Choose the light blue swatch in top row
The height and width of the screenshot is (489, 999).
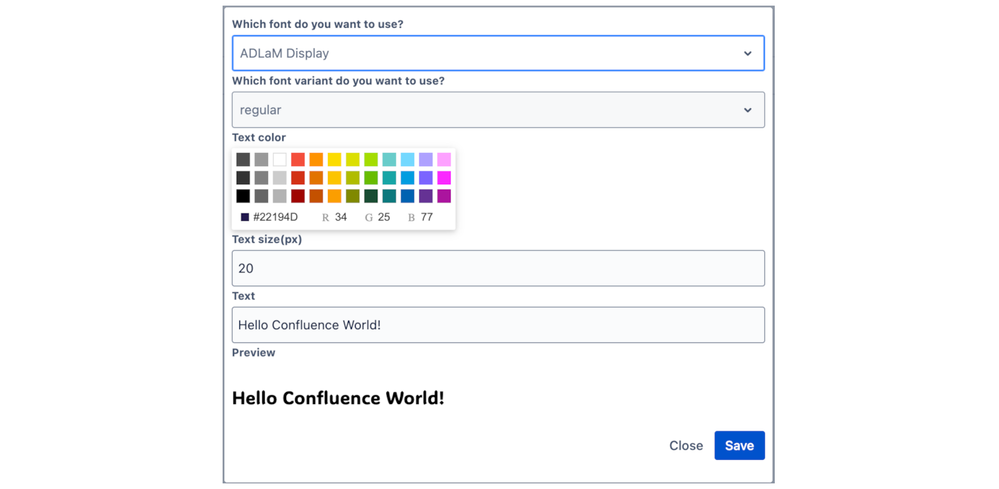click(x=408, y=160)
